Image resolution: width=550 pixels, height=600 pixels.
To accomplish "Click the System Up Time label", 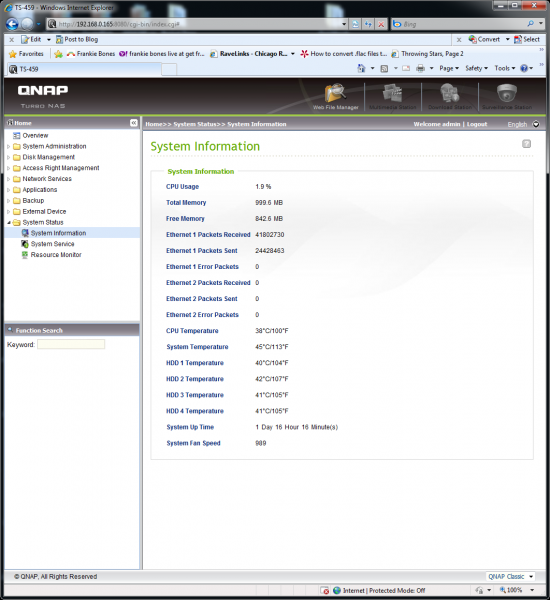I will point(190,427).
